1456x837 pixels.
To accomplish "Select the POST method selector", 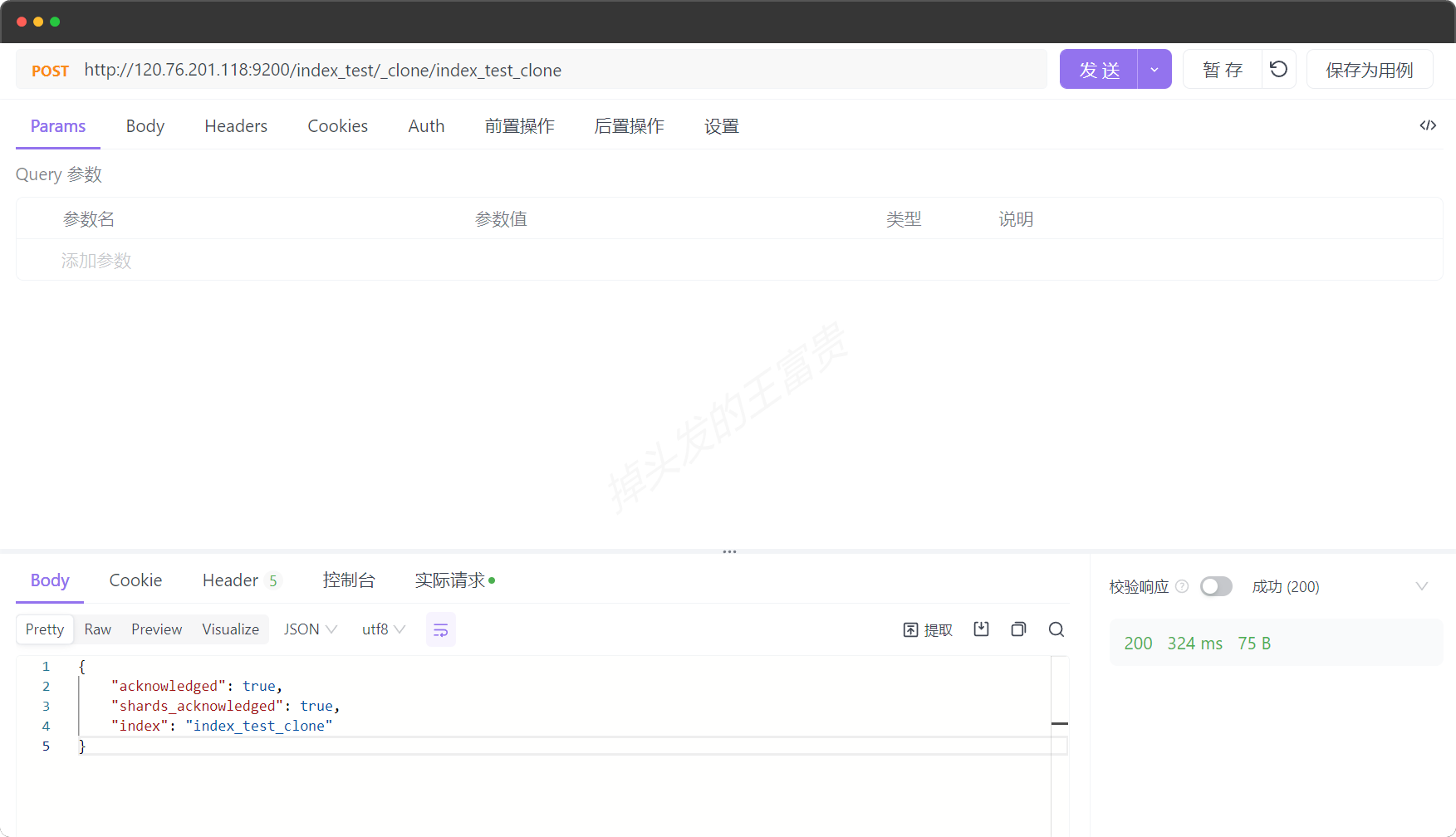I will pos(50,71).
